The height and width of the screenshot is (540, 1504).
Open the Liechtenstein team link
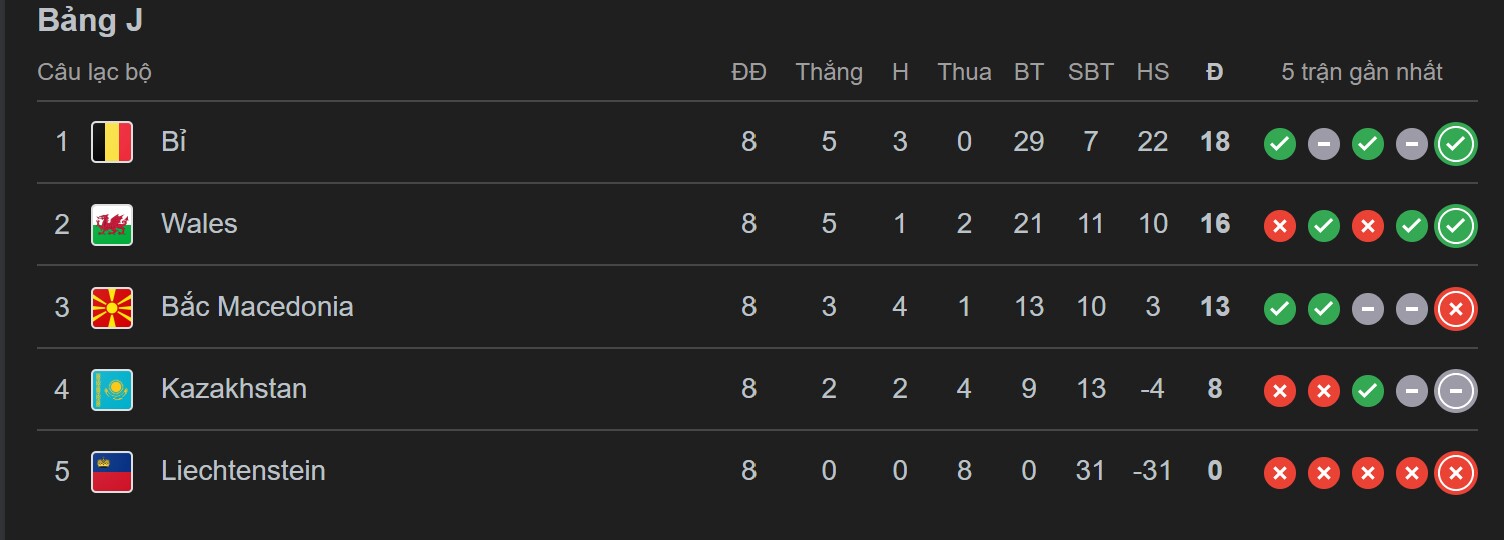(x=243, y=471)
